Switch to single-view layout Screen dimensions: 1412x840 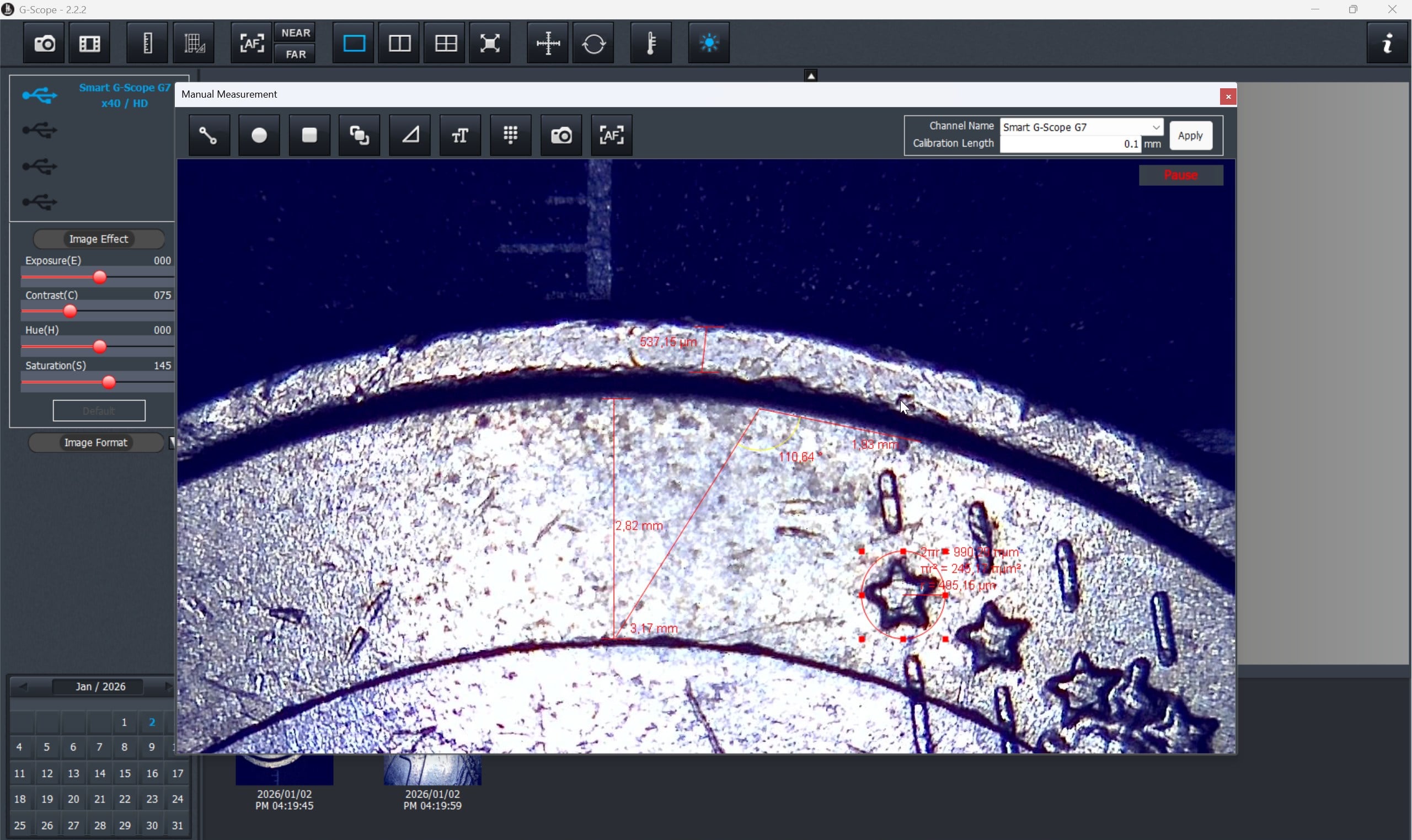[354, 44]
